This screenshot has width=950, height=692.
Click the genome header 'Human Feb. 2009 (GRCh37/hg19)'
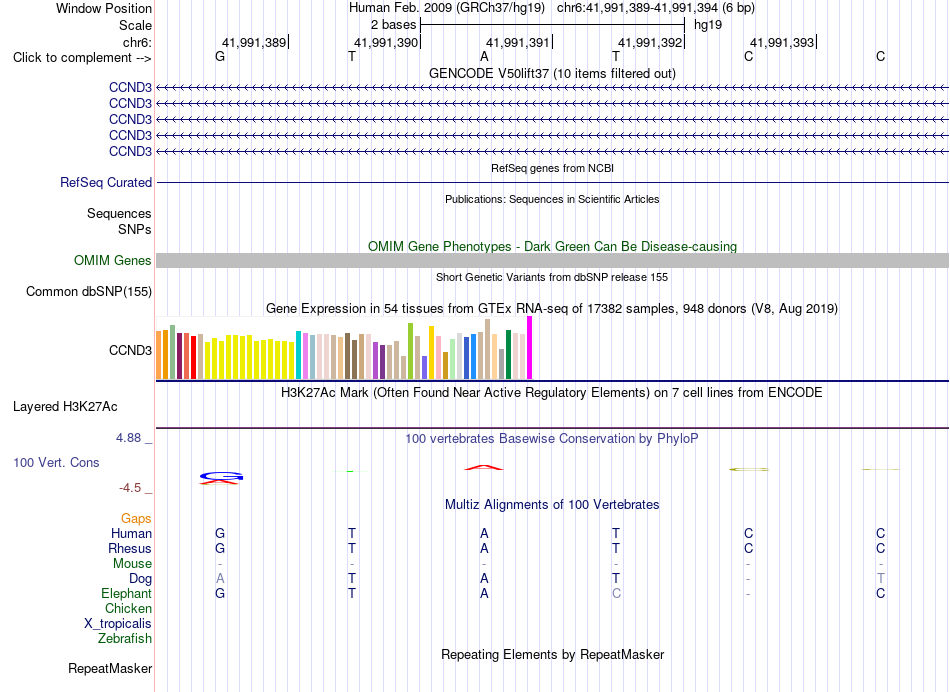pos(447,8)
